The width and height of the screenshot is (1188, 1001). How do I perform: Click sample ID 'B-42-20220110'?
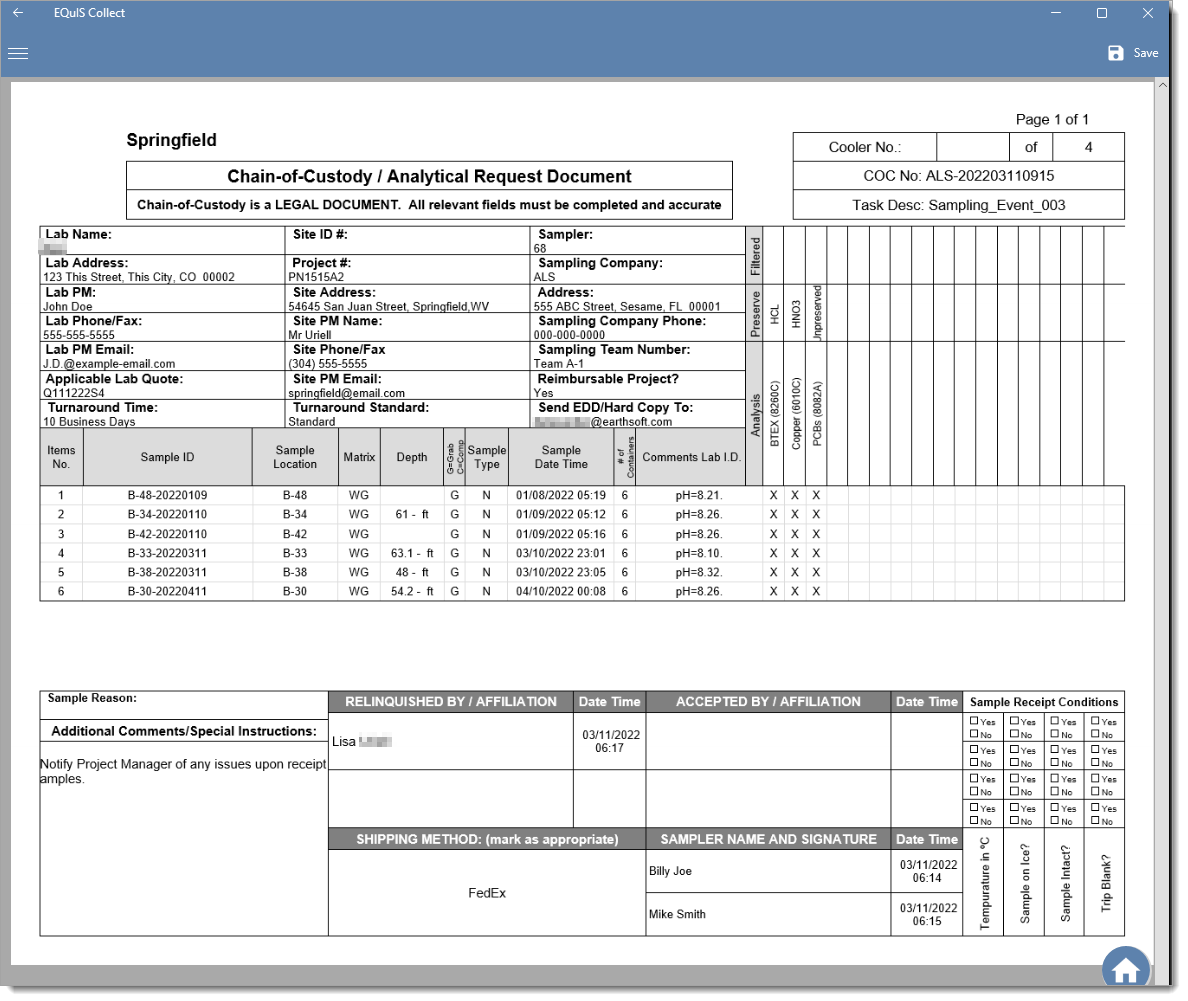167,534
